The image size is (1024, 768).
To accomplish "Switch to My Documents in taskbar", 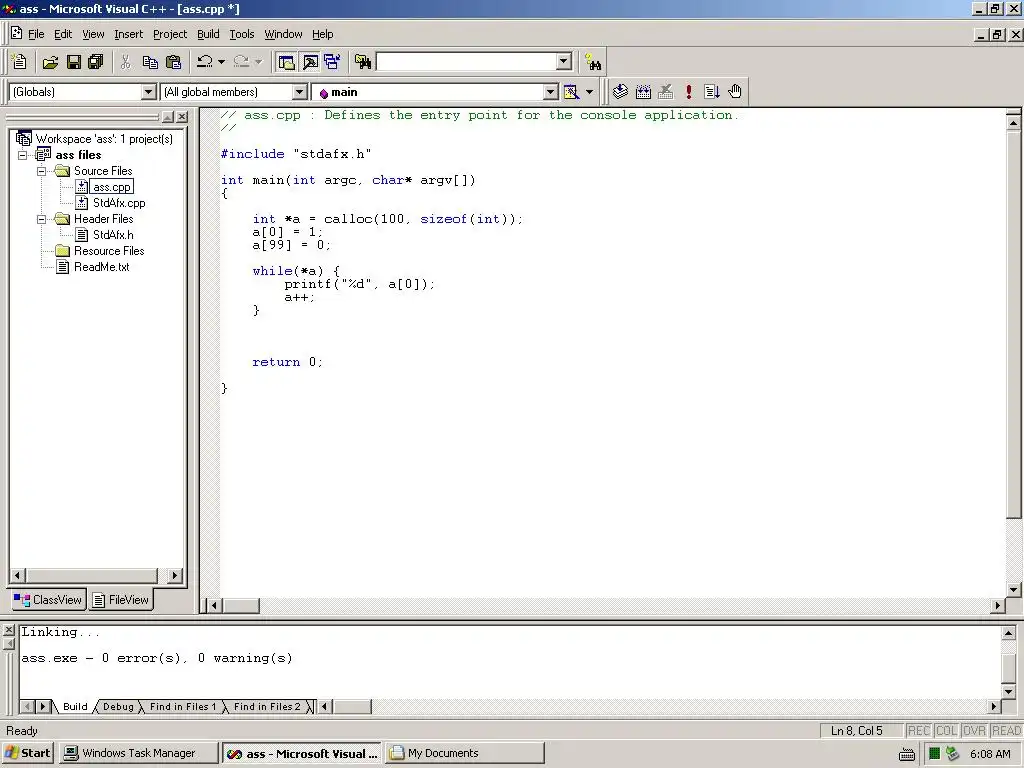I will (x=464, y=753).
